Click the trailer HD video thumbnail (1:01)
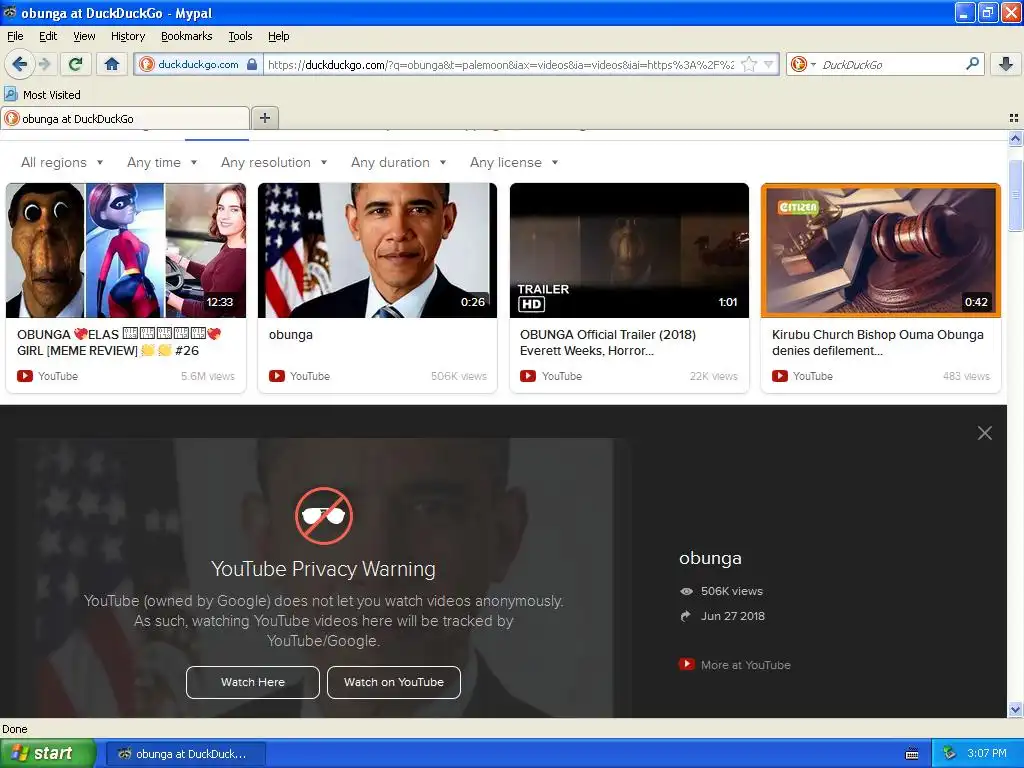The height and width of the screenshot is (768, 1024). (629, 251)
